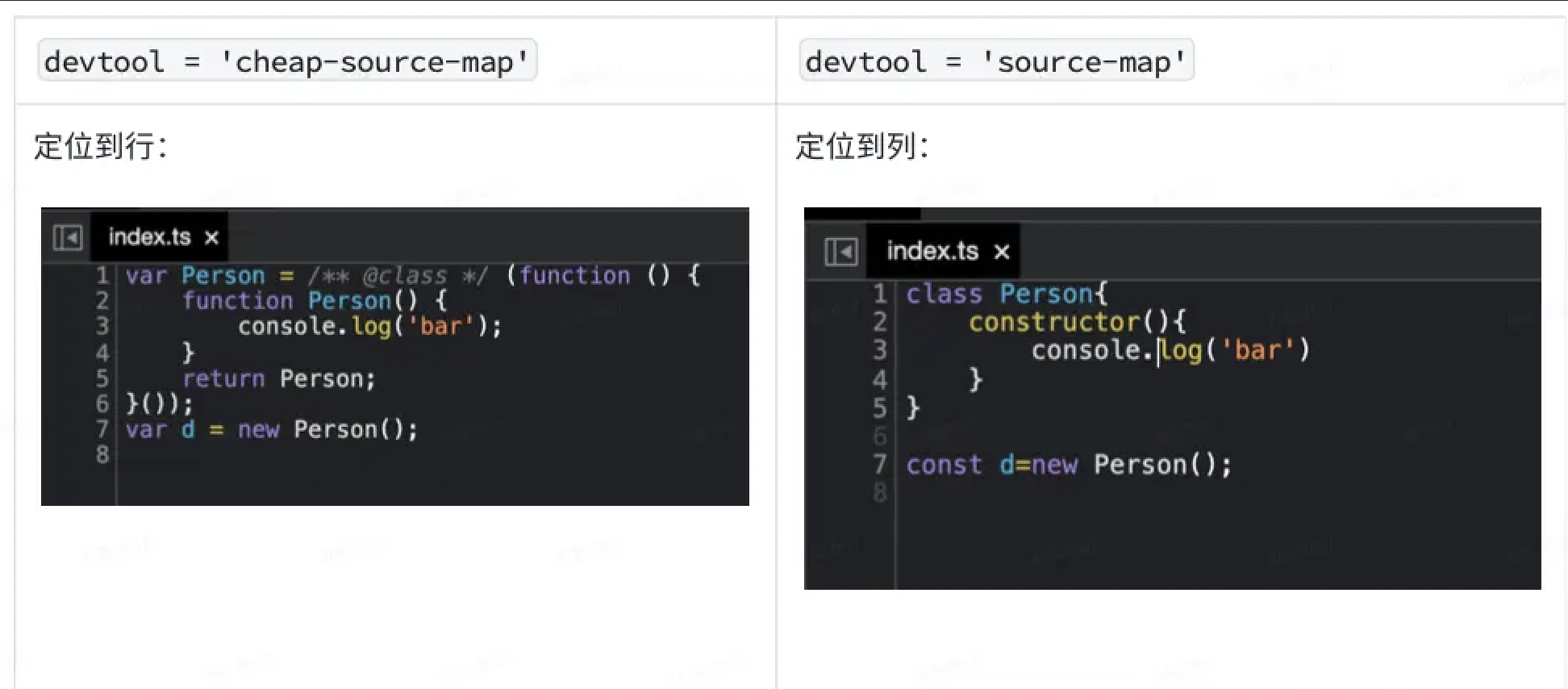The width and height of the screenshot is (1568, 689).
Task: Close index.ts tab in right devtools panel
Action: 1002,253
